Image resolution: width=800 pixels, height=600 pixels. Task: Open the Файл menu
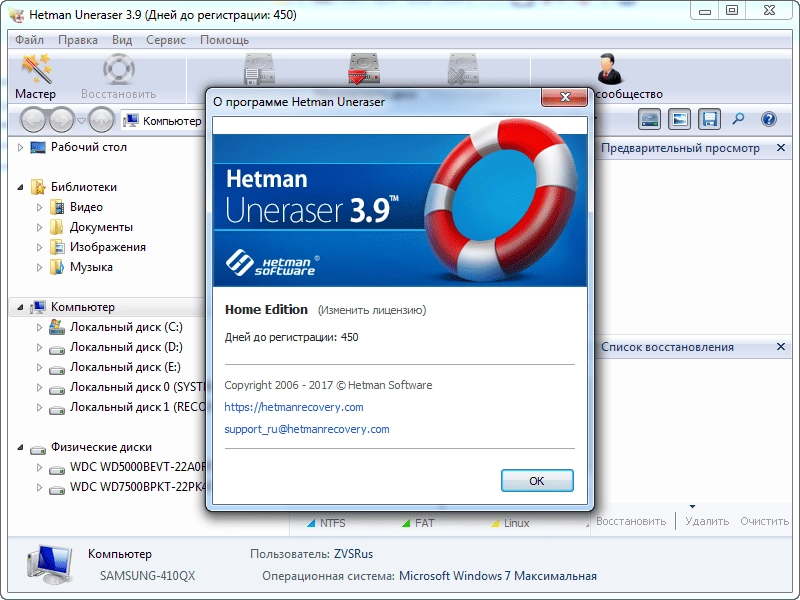point(29,40)
